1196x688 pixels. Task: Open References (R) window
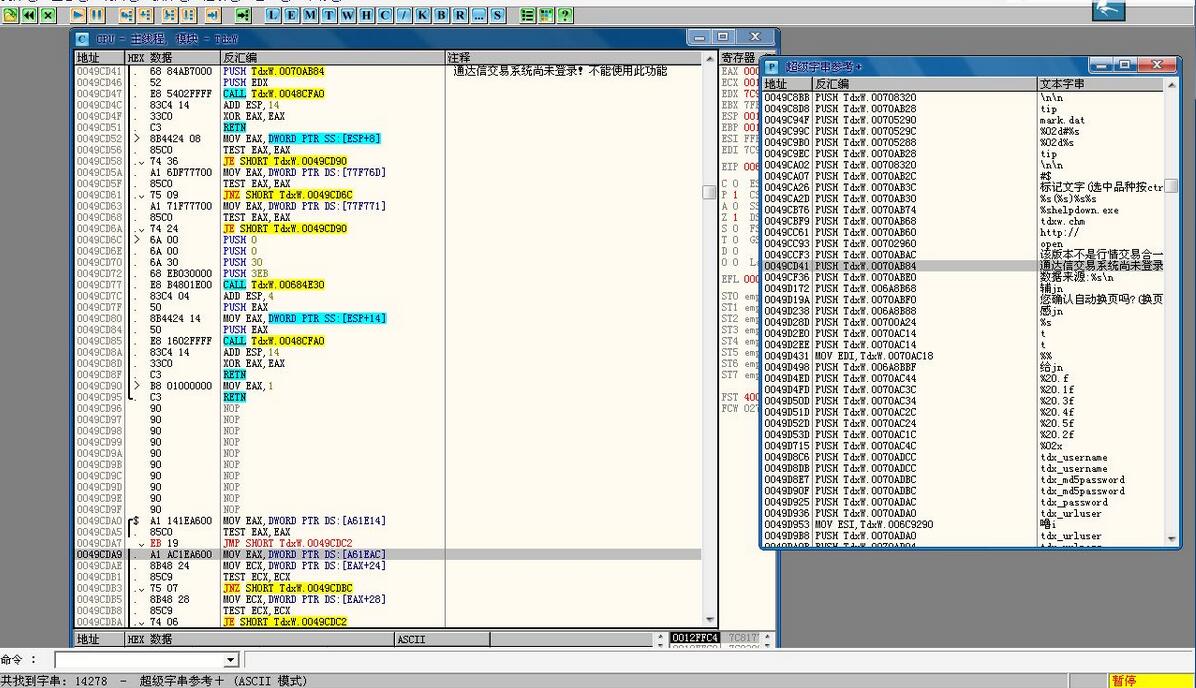pyautogui.click(x=459, y=15)
